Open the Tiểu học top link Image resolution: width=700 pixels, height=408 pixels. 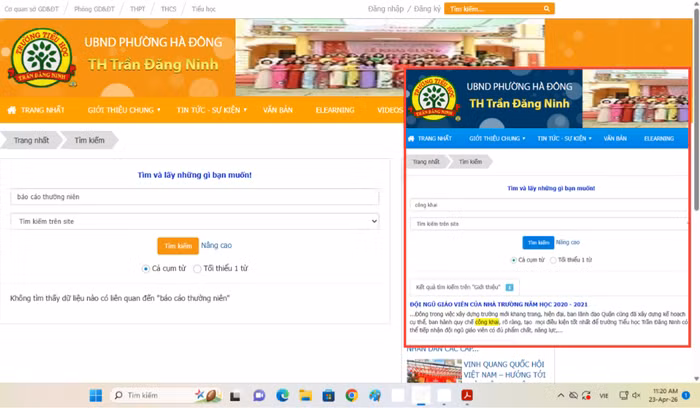coord(204,9)
